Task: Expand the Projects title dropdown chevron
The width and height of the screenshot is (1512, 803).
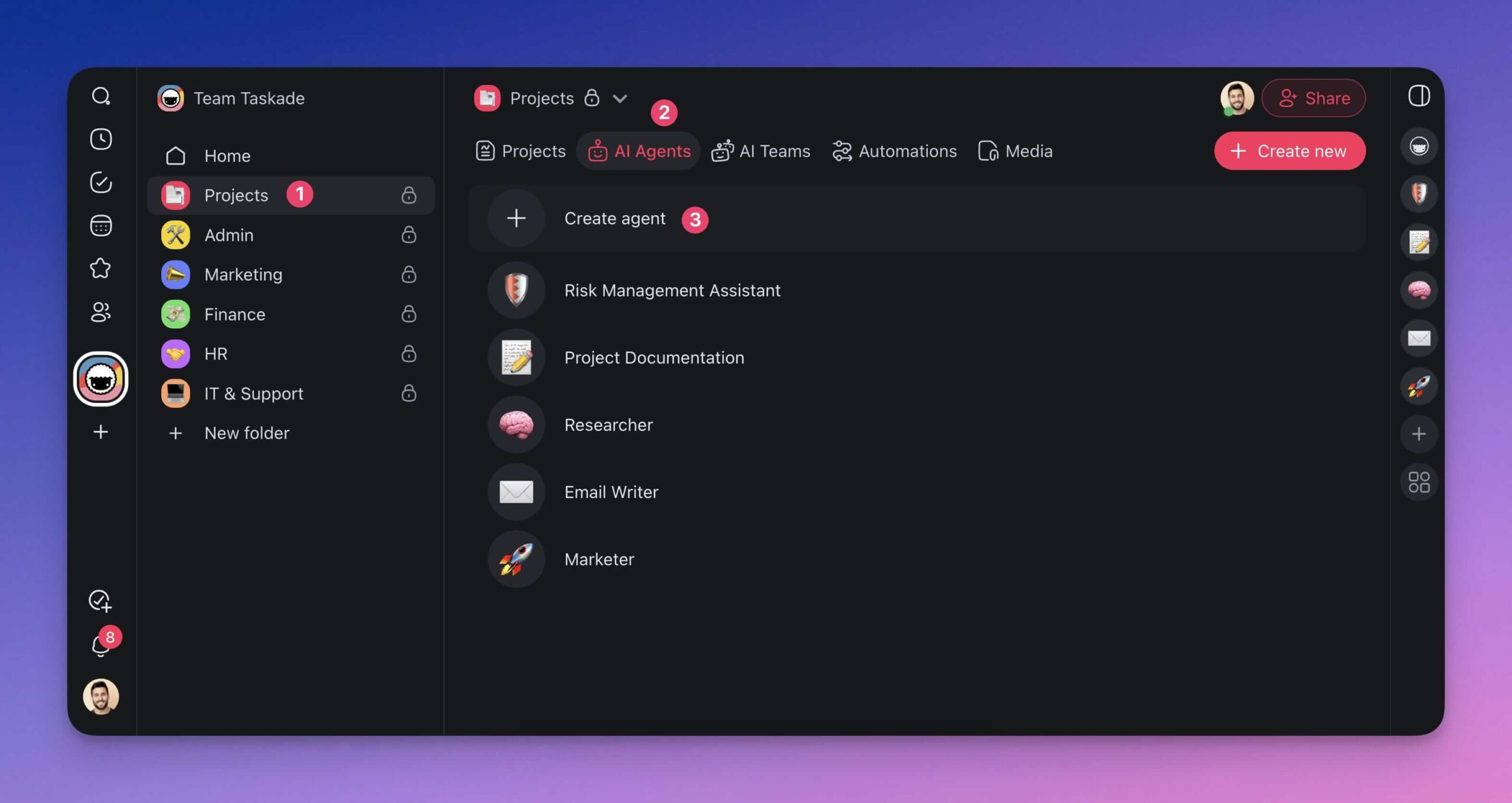Action: click(x=620, y=98)
